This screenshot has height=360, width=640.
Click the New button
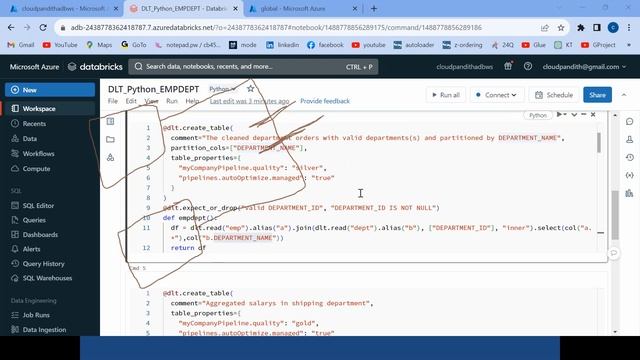tap(50, 90)
